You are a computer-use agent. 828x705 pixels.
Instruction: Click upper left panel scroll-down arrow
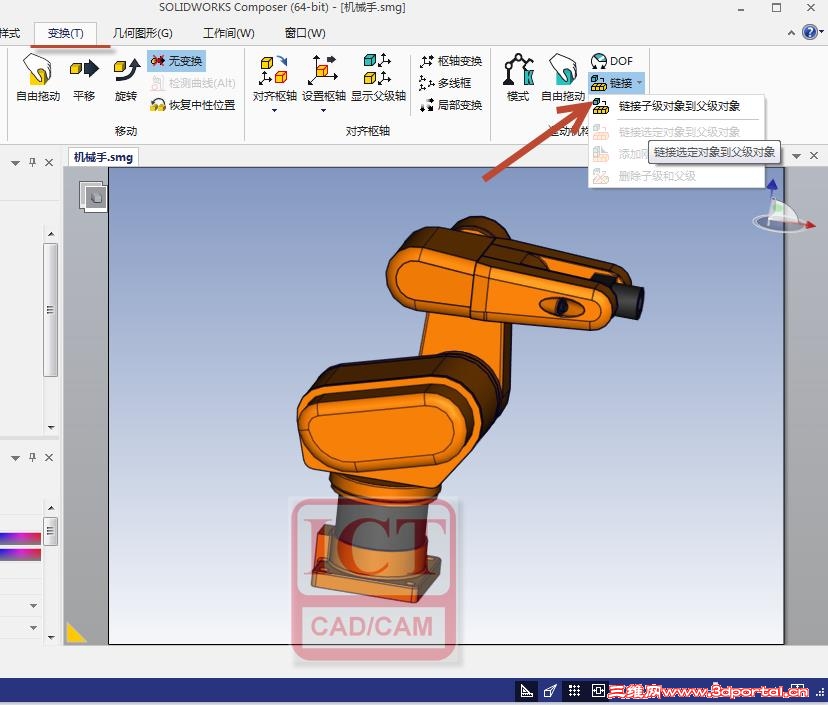pos(51,427)
